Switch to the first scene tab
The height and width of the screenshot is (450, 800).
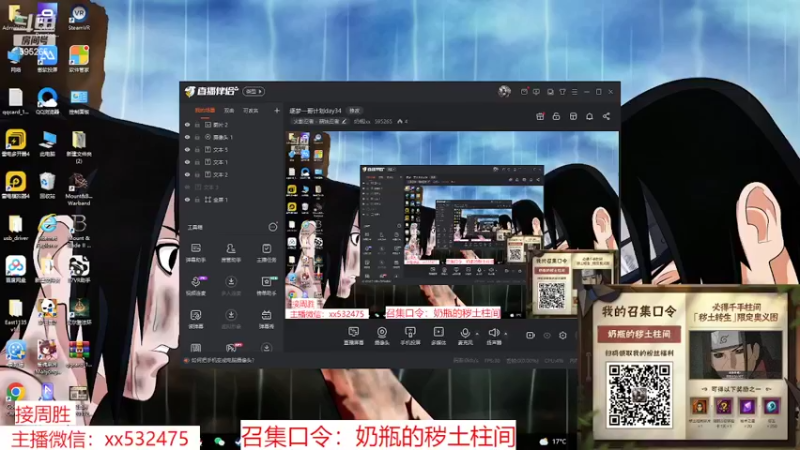tap(205, 110)
